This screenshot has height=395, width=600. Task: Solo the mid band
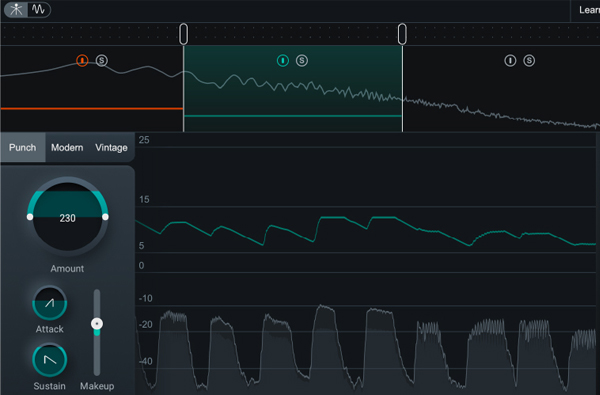point(302,60)
